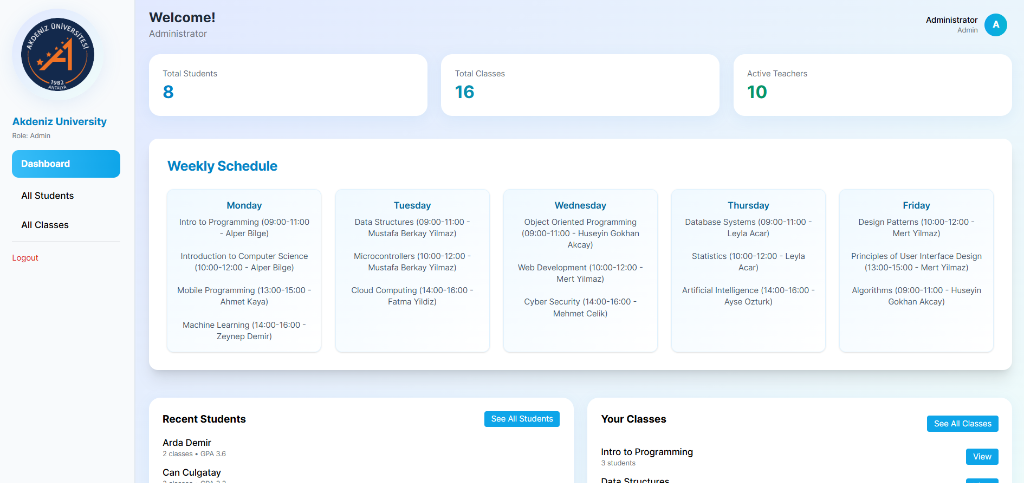Screen dimensions: 1024x483
Task: Click the See All Classes button
Action: [x=963, y=424]
